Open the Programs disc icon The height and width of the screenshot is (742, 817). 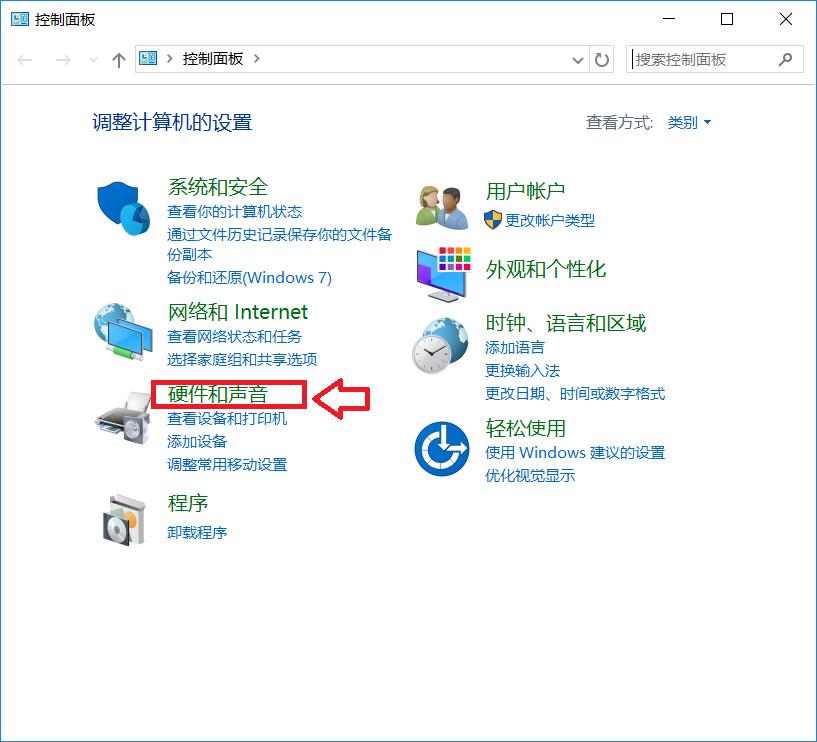[x=122, y=518]
